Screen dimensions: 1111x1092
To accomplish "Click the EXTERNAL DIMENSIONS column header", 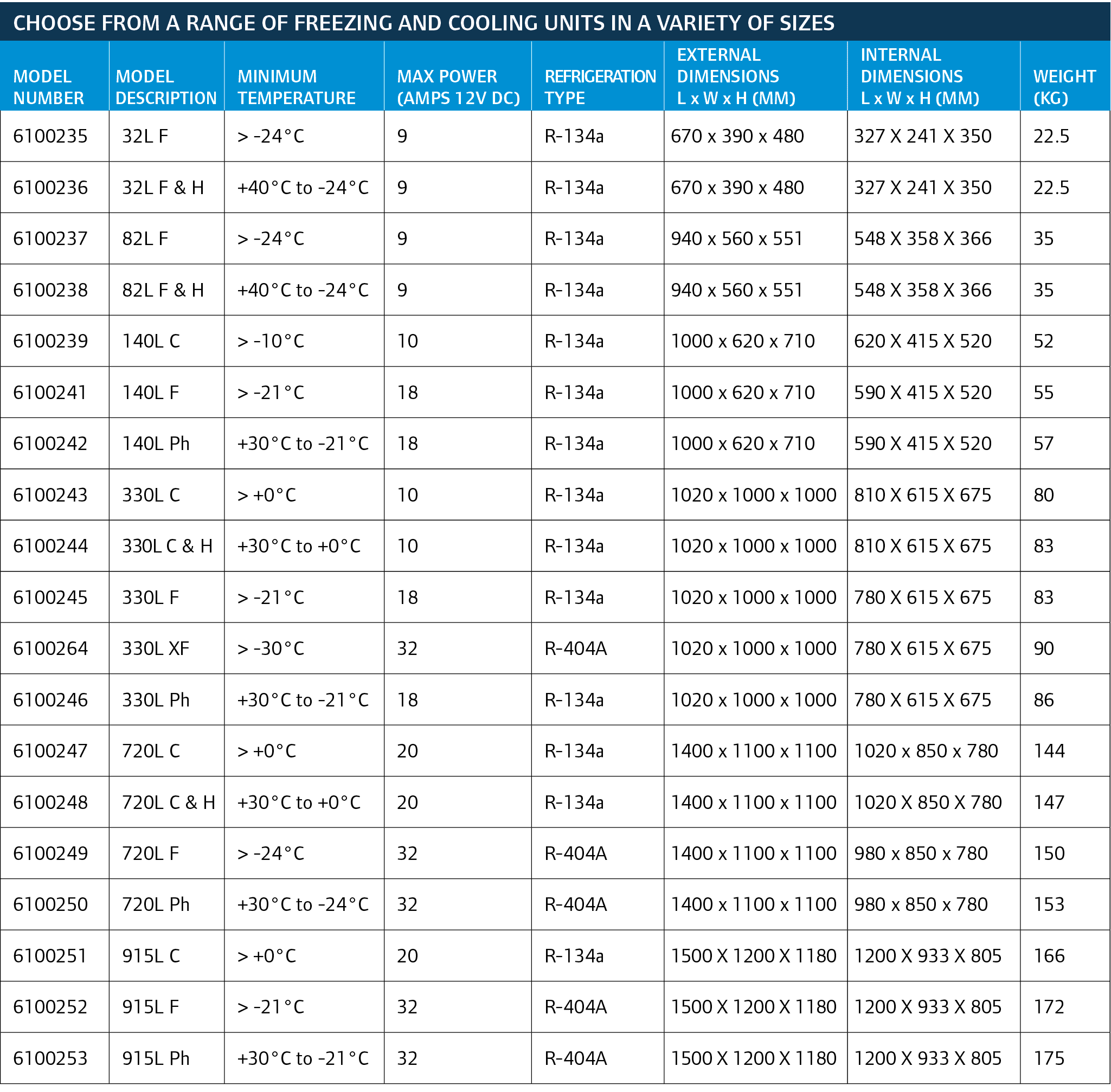I will pyautogui.click(x=736, y=76).
